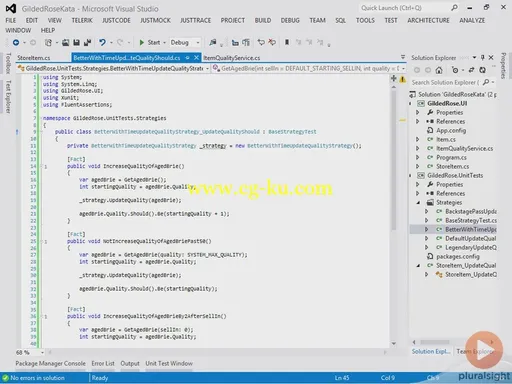The image size is (512, 384).
Task: Click the toggle bookmark toolbar icon
Action: click(x=287, y=42)
